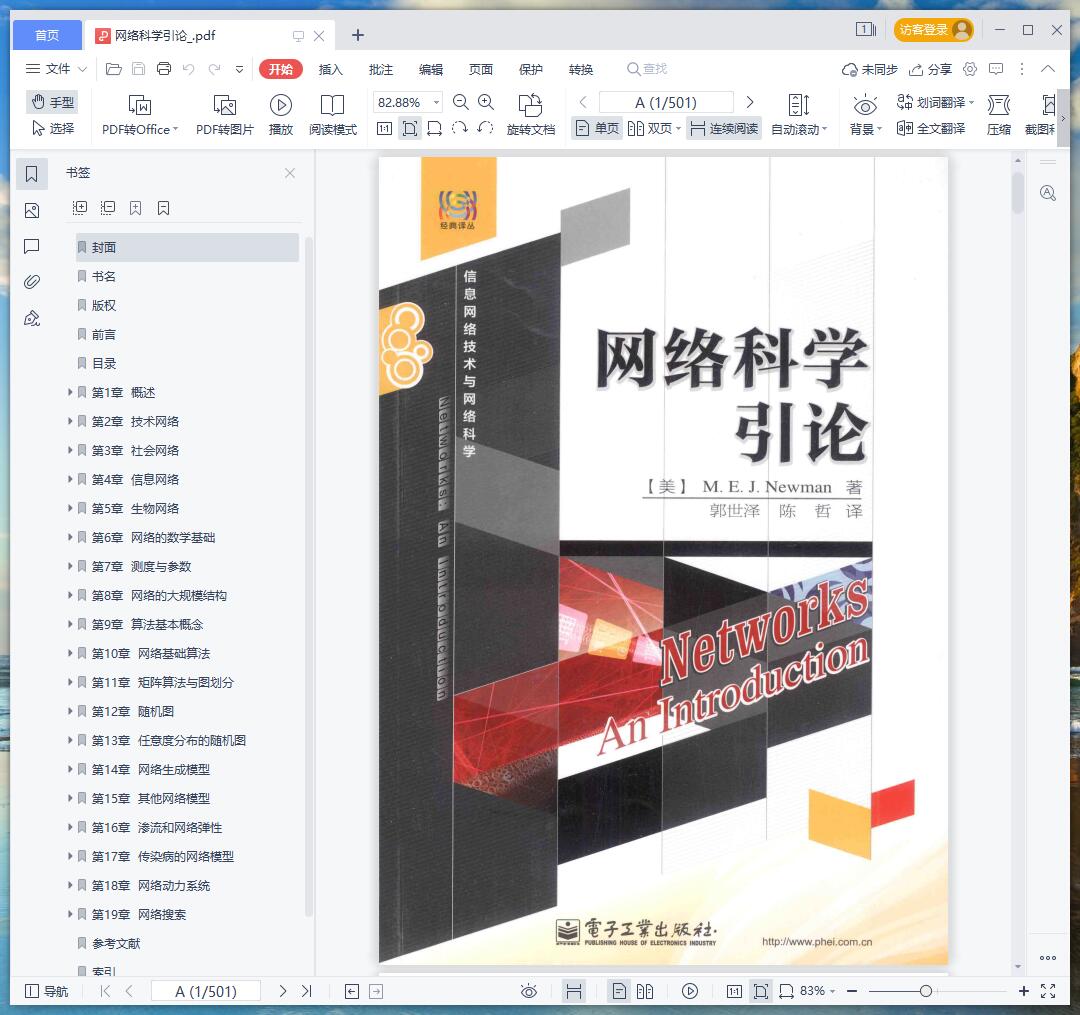Image resolution: width=1080 pixels, height=1015 pixels.
Task: Enter 阅读模式 reading mode
Action: coord(333,115)
